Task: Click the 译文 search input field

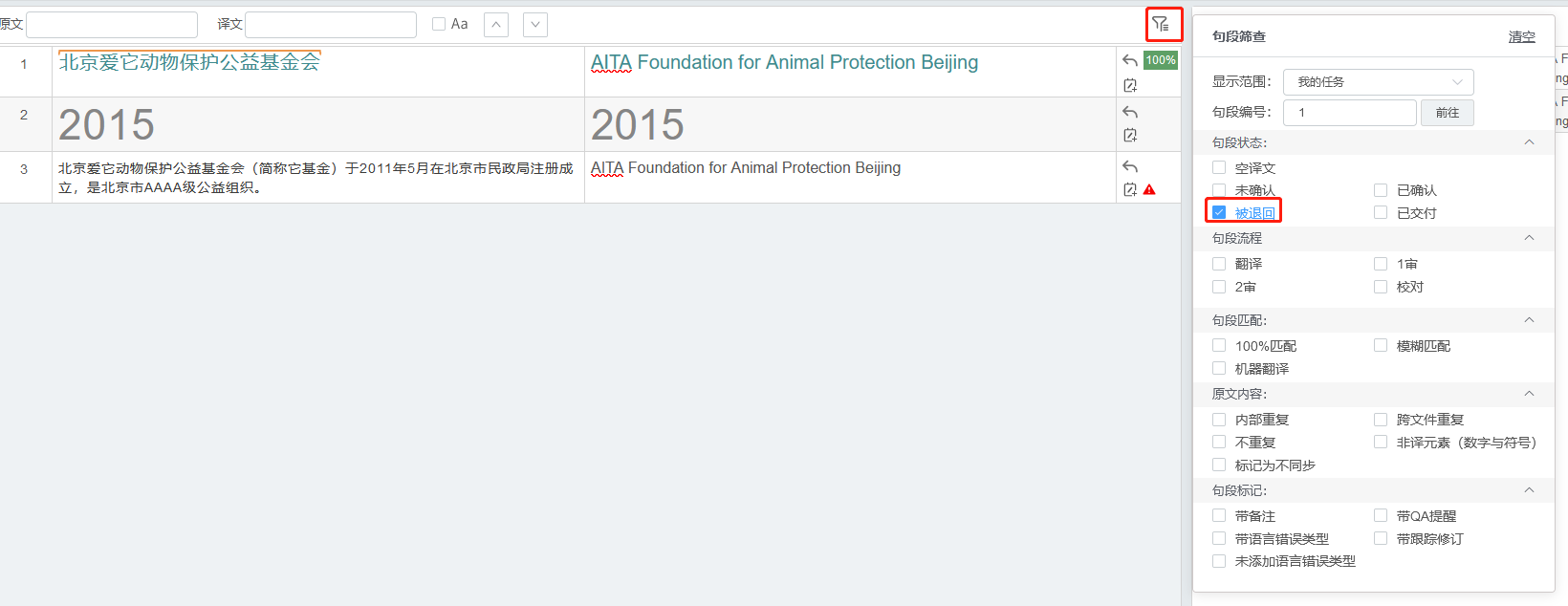Action: pos(331,24)
